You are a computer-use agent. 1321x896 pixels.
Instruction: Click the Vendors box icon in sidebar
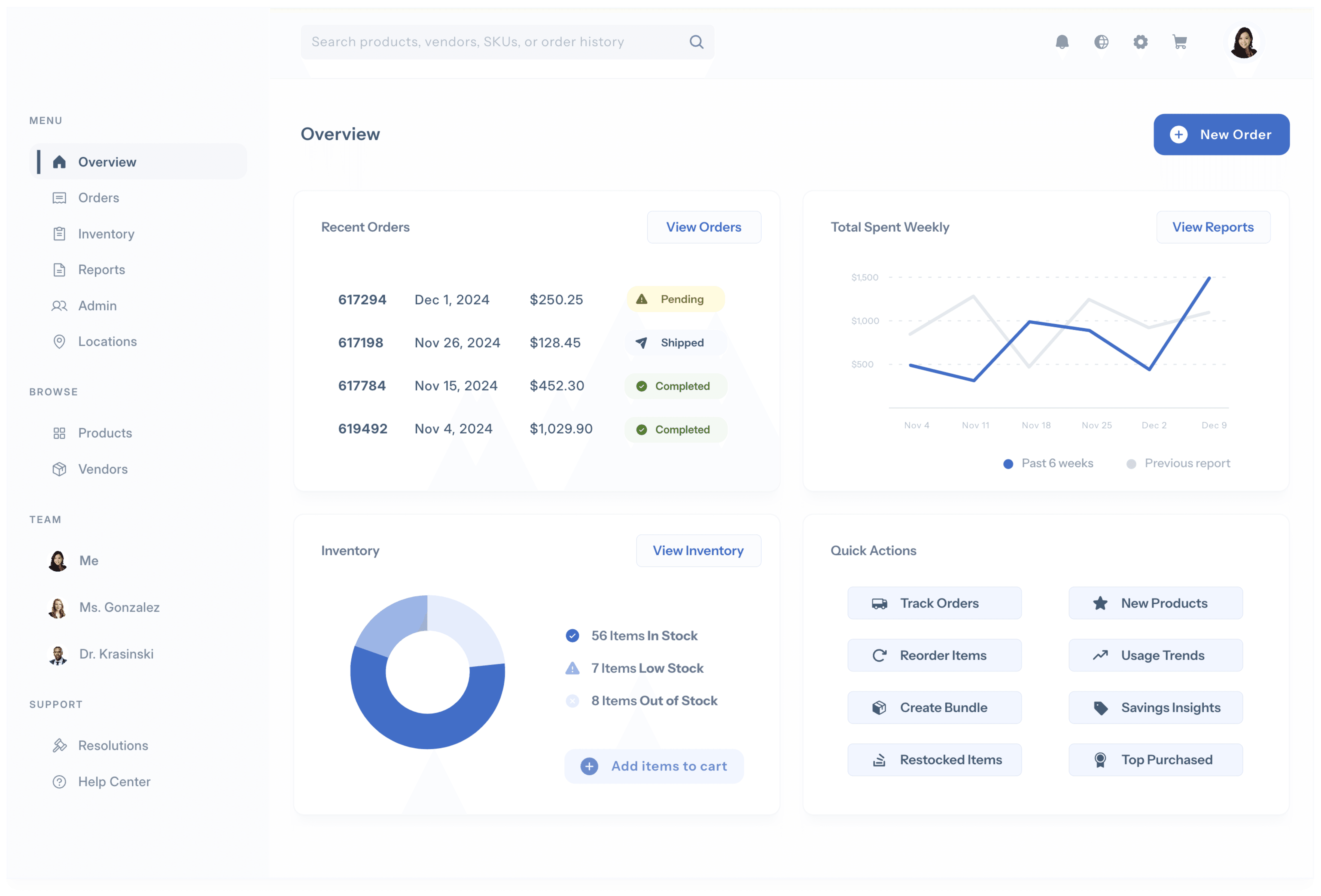click(59, 469)
